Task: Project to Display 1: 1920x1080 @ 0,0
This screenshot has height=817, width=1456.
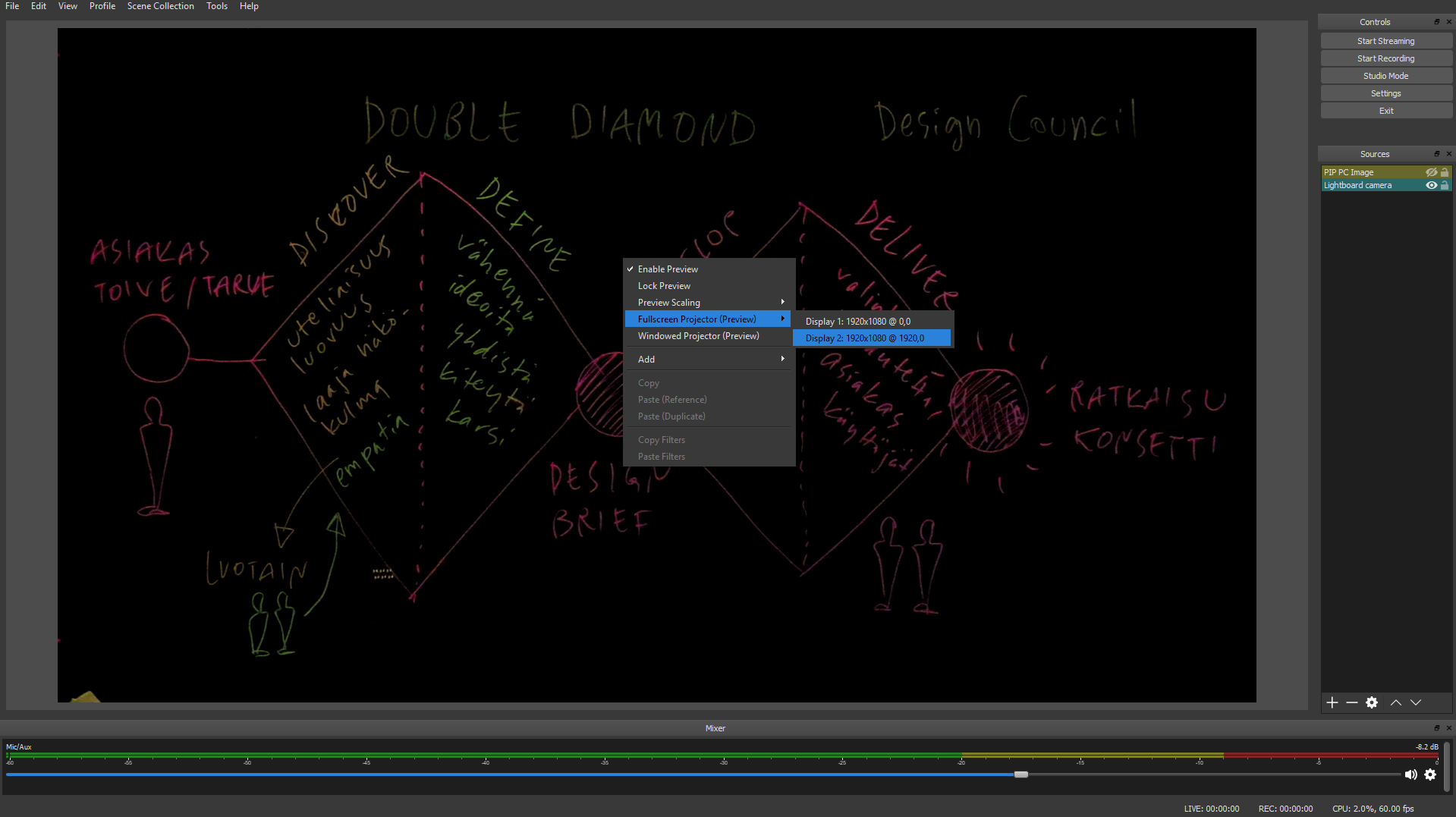Action: pyautogui.click(x=873, y=322)
